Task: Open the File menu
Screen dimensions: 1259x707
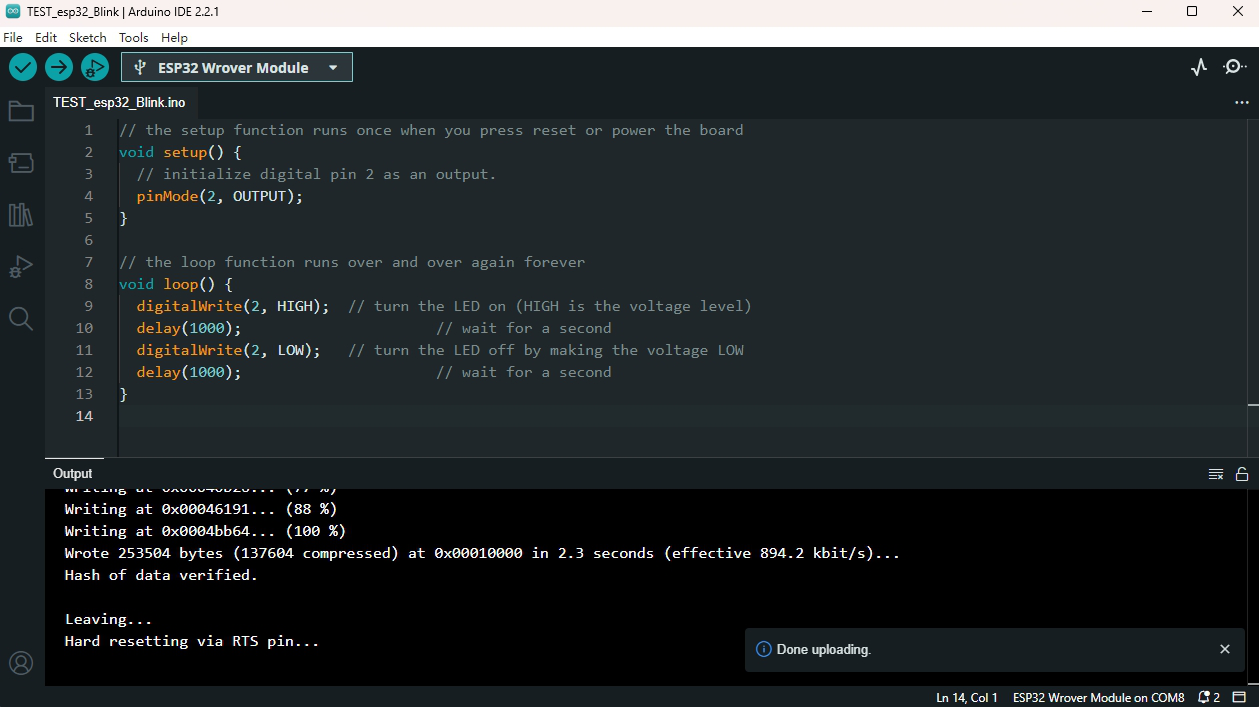Action: point(13,37)
